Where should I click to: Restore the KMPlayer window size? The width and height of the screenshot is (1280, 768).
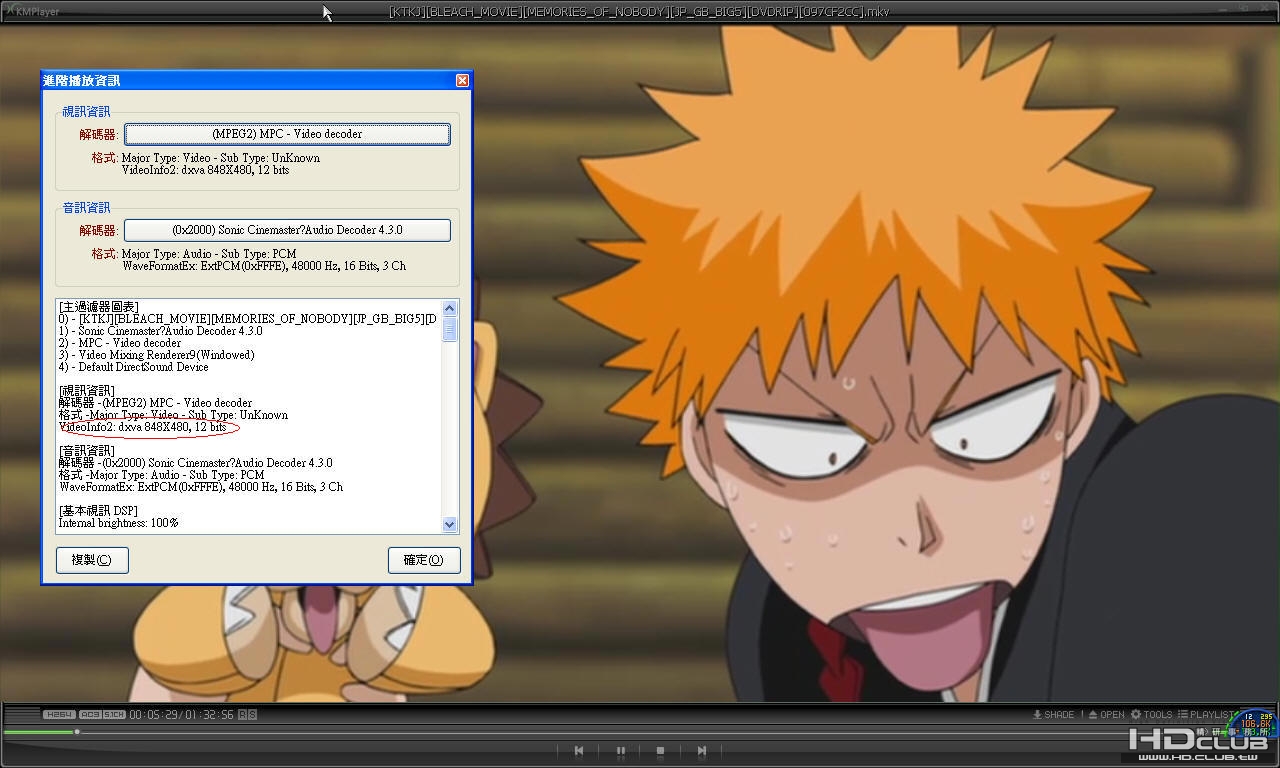[1243, 8]
